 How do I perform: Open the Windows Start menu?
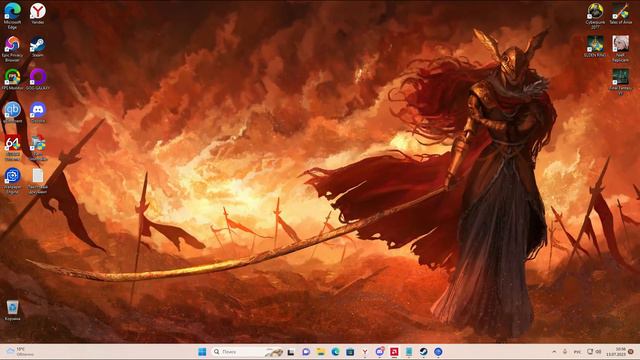pos(202,352)
